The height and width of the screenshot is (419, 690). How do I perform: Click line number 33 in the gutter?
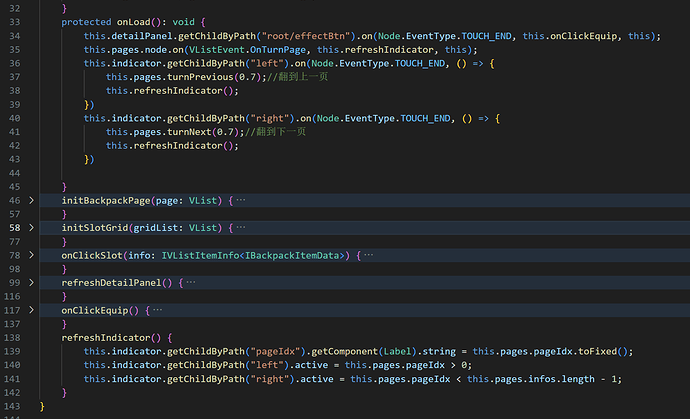pyautogui.click(x=15, y=22)
